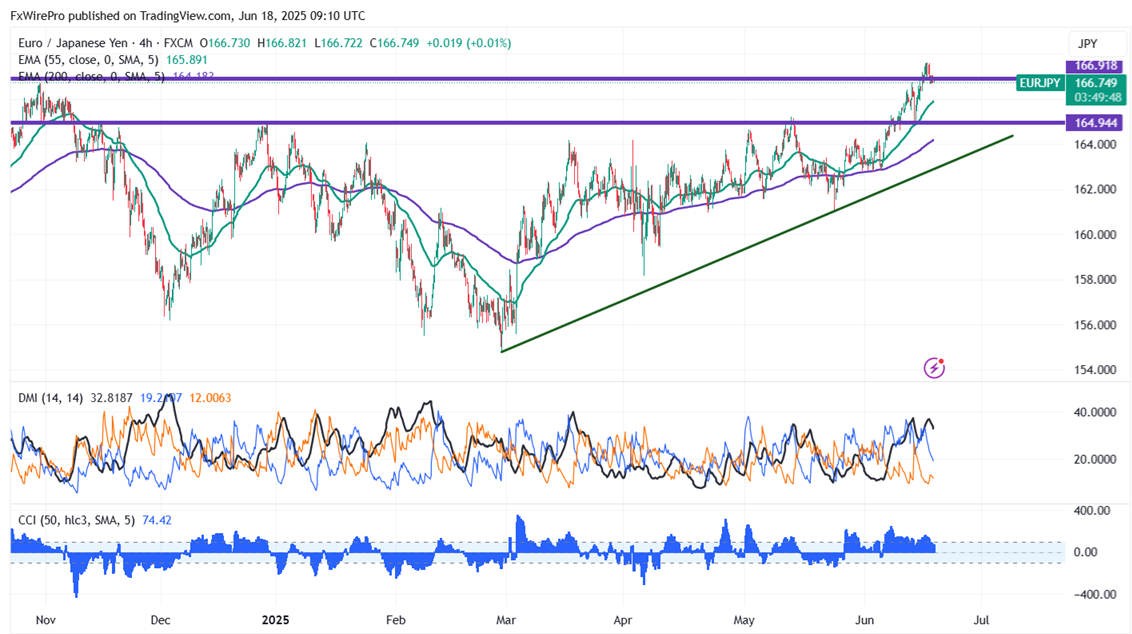Click the 158.000 price axis label
The width and height of the screenshot is (1132, 634).
coord(1095,279)
